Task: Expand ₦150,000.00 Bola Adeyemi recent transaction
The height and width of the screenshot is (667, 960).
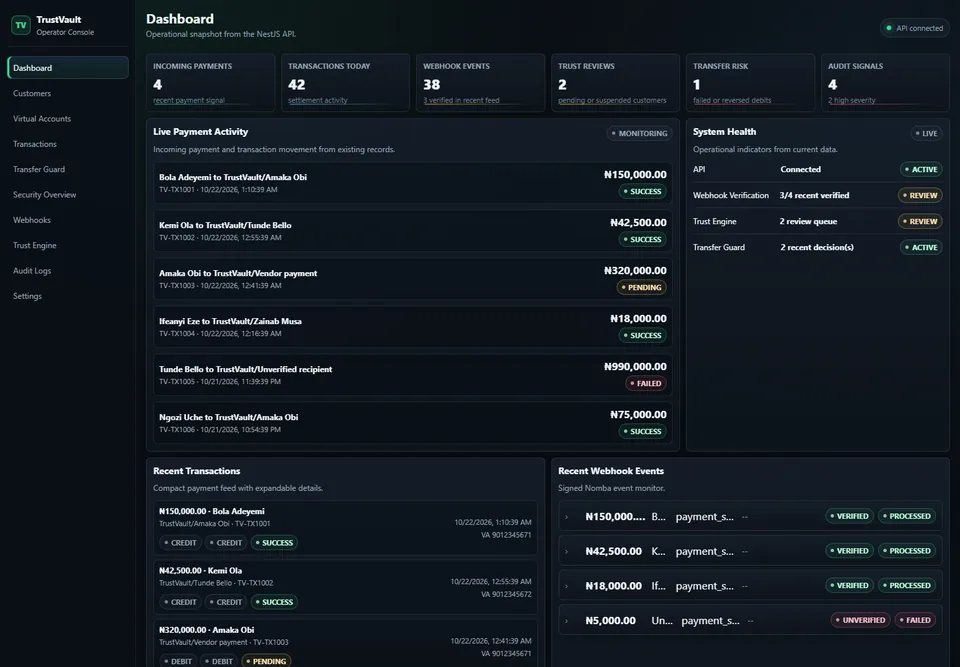Action: pyautogui.click(x=345, y=528)
